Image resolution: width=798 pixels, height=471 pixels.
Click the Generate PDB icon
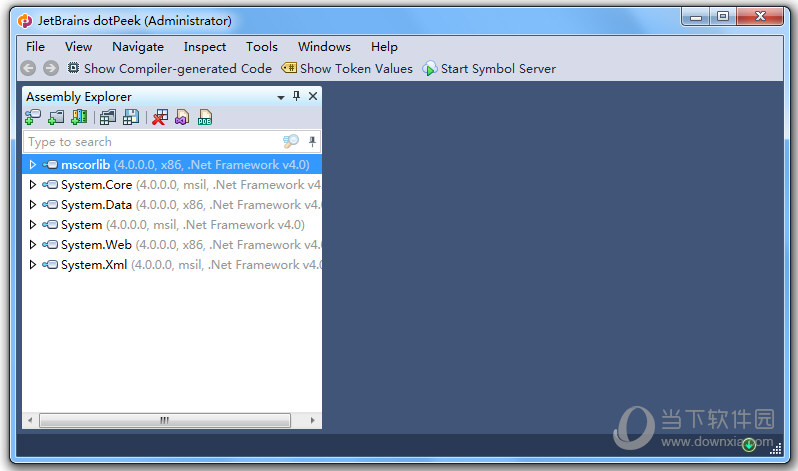[x=205, y=118]
